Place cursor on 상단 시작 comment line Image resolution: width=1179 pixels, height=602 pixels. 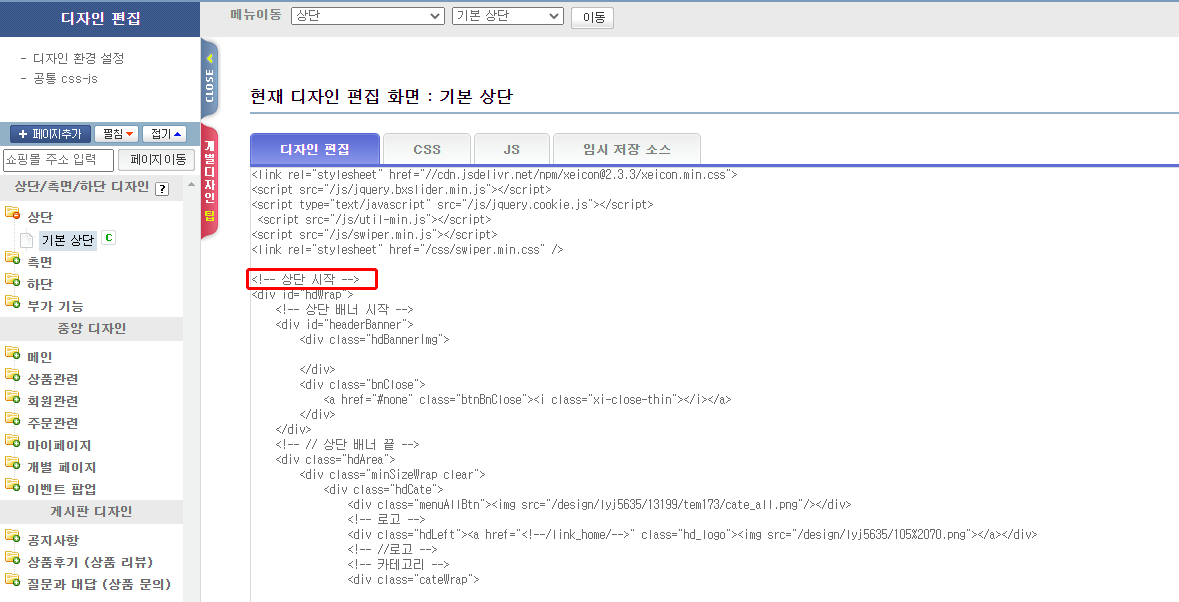pyautogui.click(x=305, y=280)
